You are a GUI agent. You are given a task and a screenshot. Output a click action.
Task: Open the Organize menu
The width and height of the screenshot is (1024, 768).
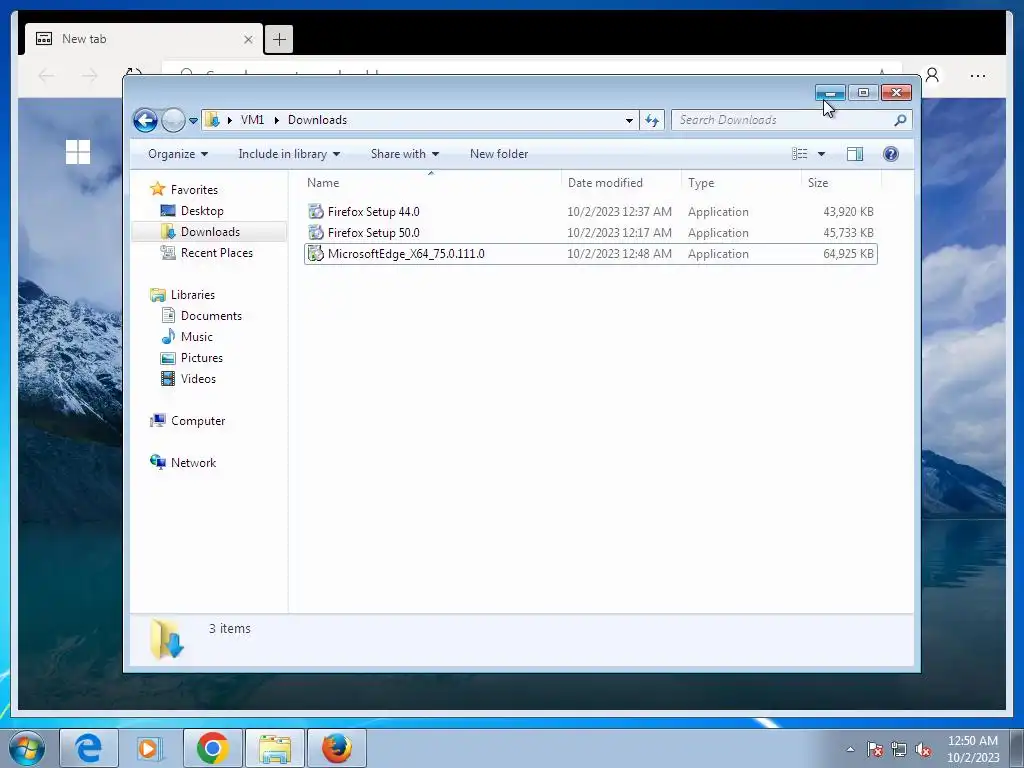pos(178,154)
